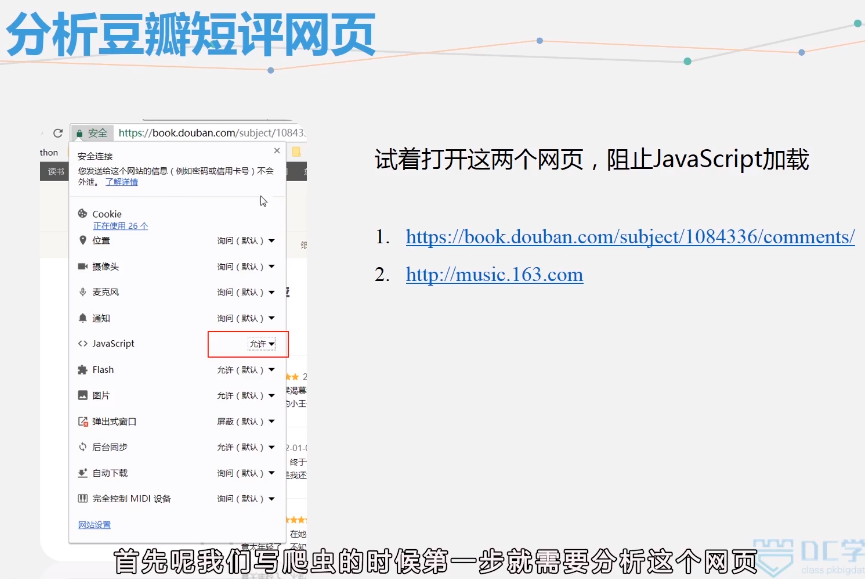This screenshot has height=579, width=865.
Task: Open the 弹出式窗口 permission dropdown
Action: coord(245,421)
